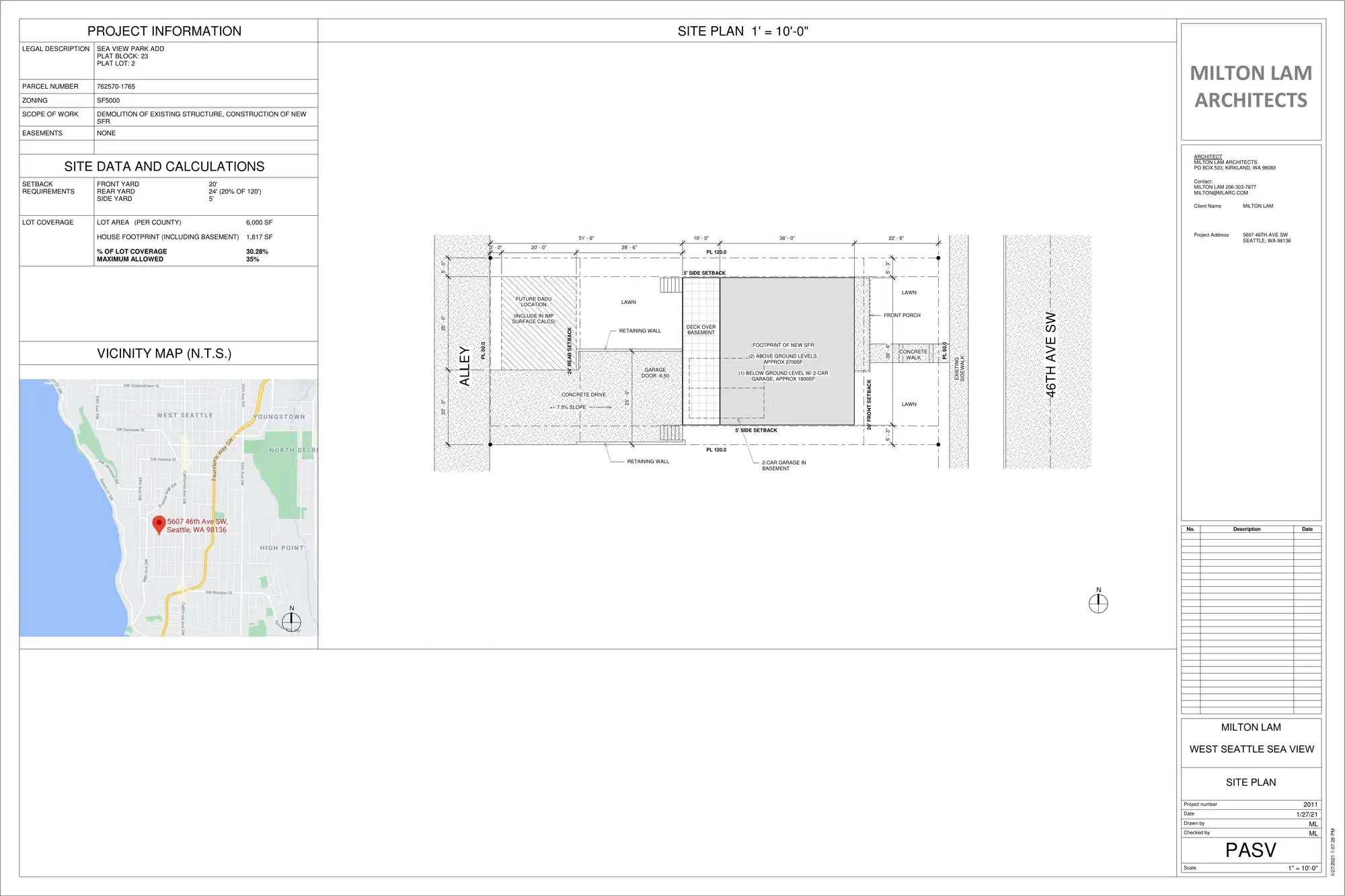Select the NONE easements value
Viewport: 1345px width, 896px height.
[106, 133]
